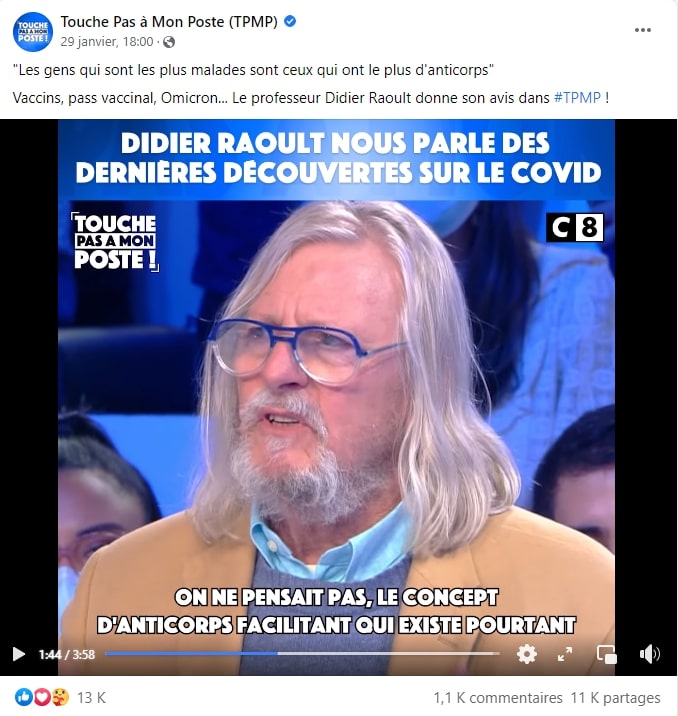678x716 pixels.
Task: Click the blue verified badge
Action: [290, 21]
